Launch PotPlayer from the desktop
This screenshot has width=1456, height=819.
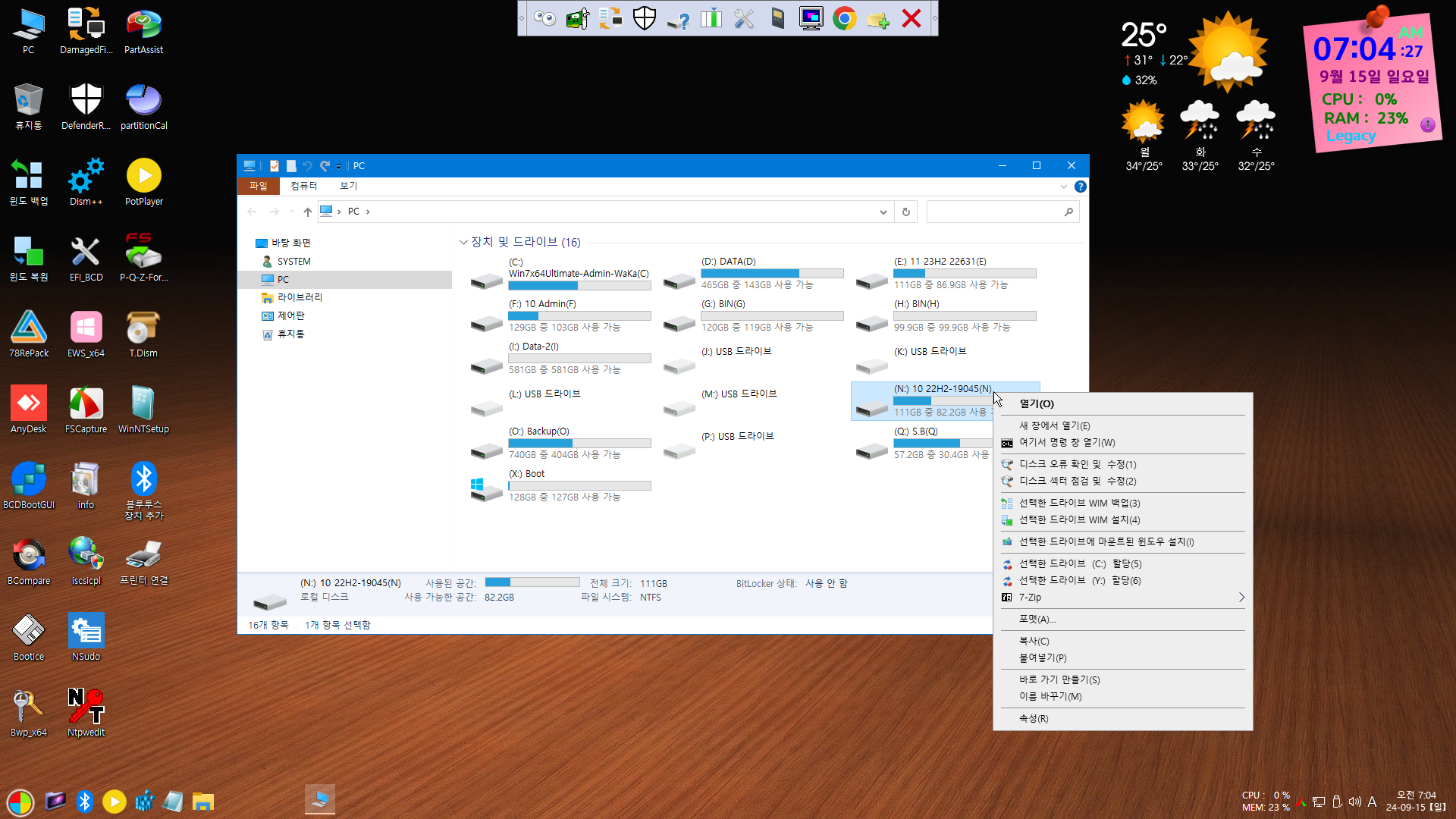point(143,184)
